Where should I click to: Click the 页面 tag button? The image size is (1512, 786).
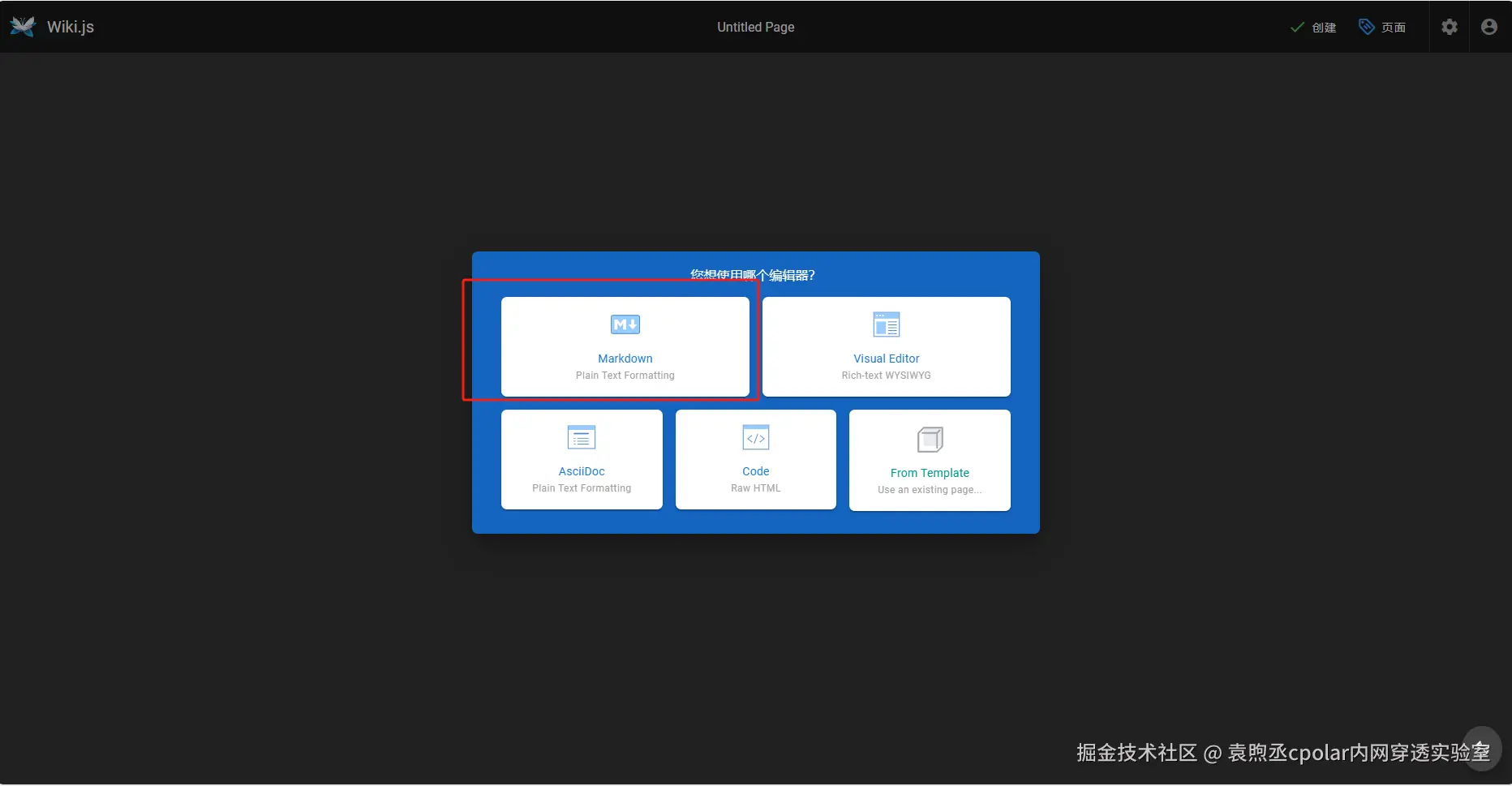[x=1382, y=27]
